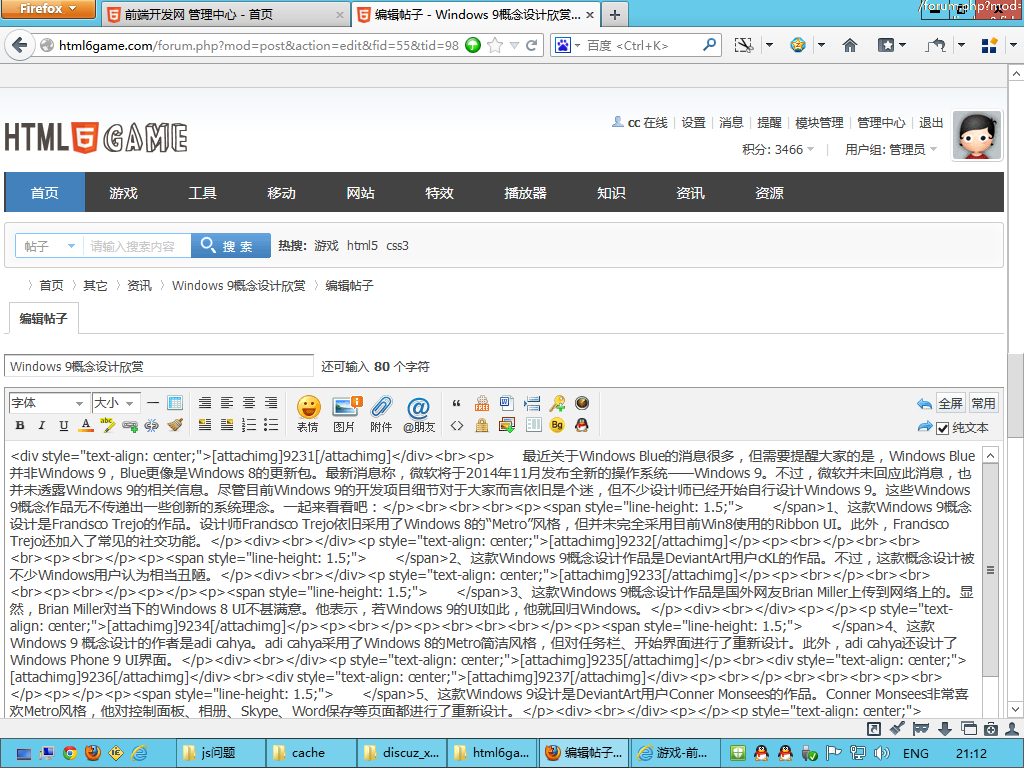The image size is (1024, 768).
Task: Open the 播放器 navigation item
Action: tap(525, 193)
